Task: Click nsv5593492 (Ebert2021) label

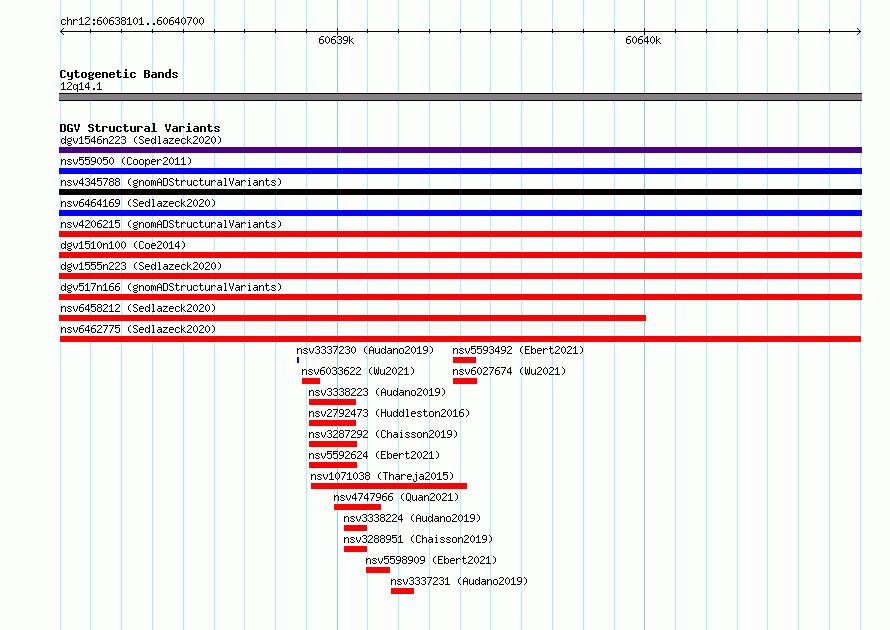Action: click(x=518, y=350)
